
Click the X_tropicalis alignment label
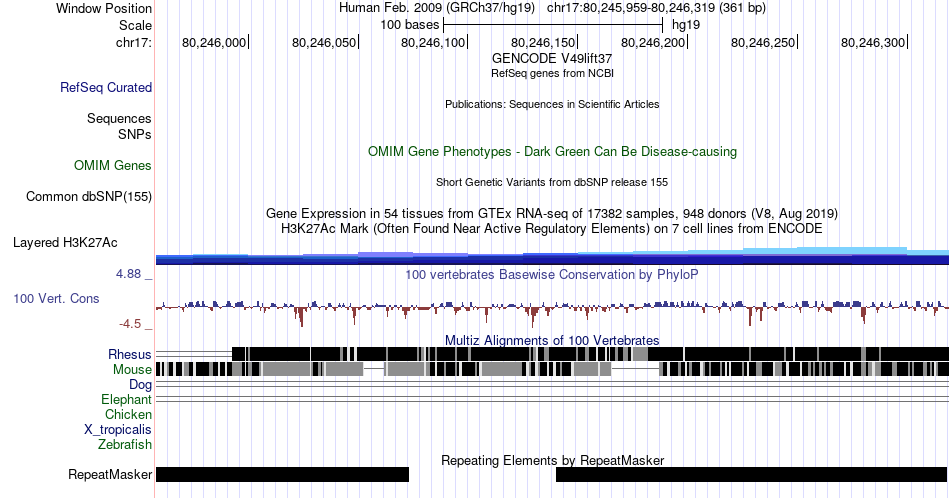(x=118, y=430)
